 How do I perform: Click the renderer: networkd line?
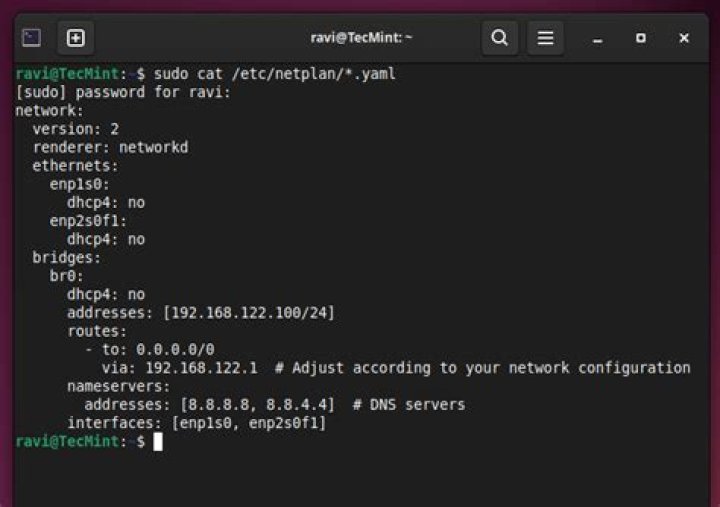110,147
